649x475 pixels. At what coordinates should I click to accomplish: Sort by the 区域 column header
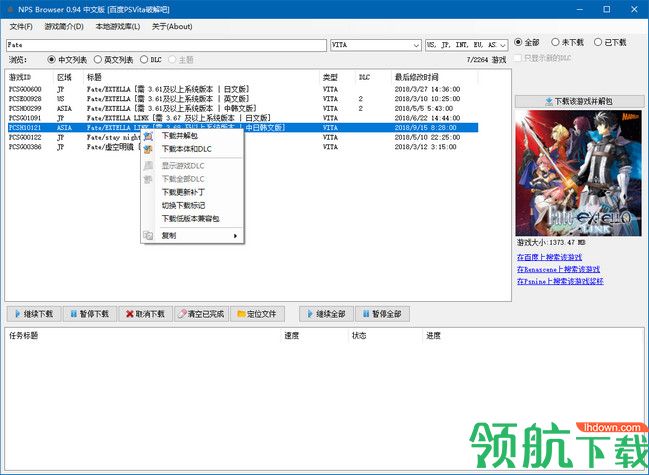click(x=68, y=77)
